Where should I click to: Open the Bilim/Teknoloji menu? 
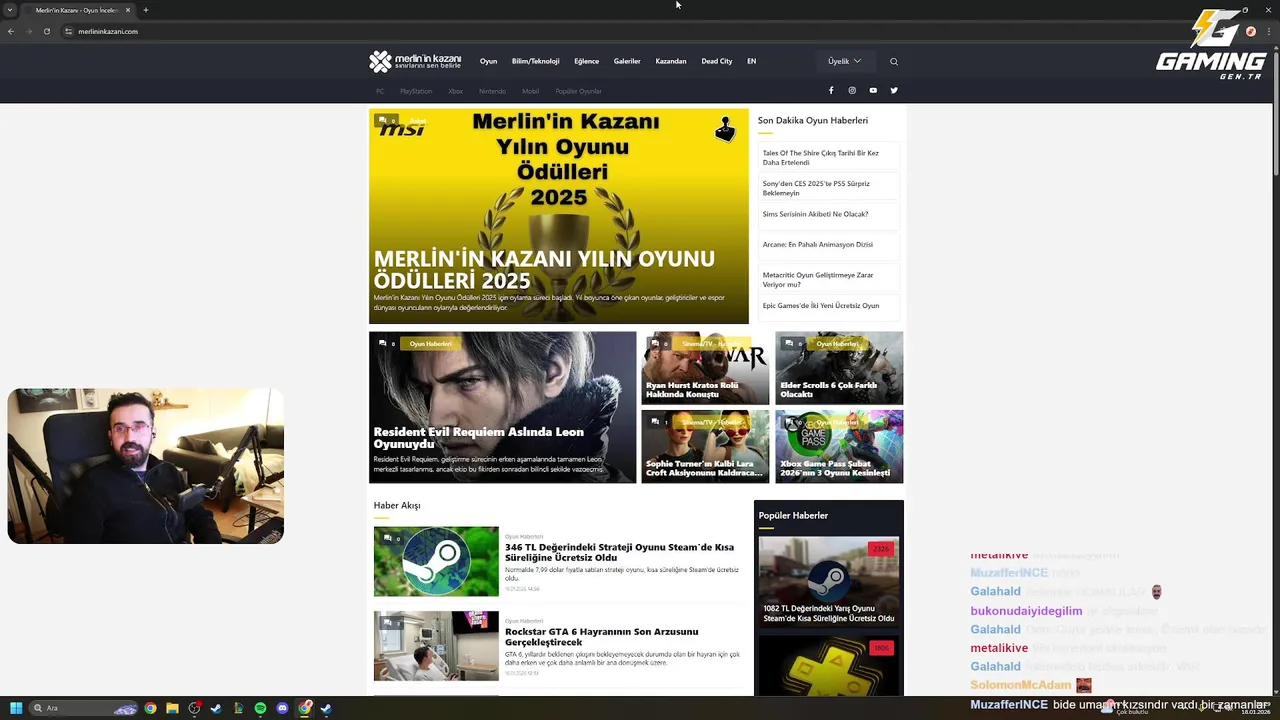(x=535, y=61)
